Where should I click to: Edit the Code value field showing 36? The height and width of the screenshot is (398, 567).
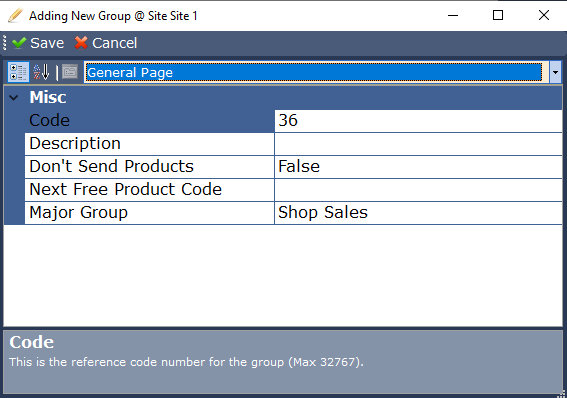[418, 121]
